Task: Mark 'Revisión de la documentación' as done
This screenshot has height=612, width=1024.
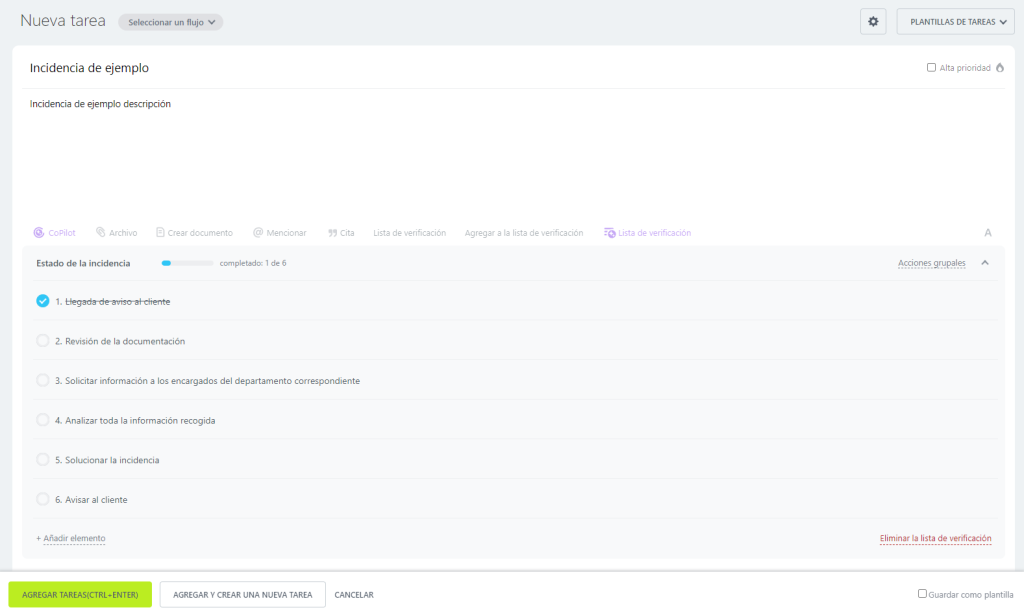Action: click(x=43, y=341)
